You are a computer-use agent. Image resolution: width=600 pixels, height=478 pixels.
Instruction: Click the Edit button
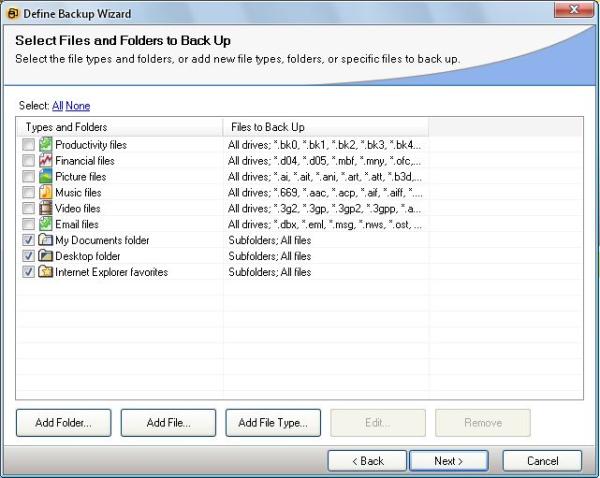coord(378,423)
